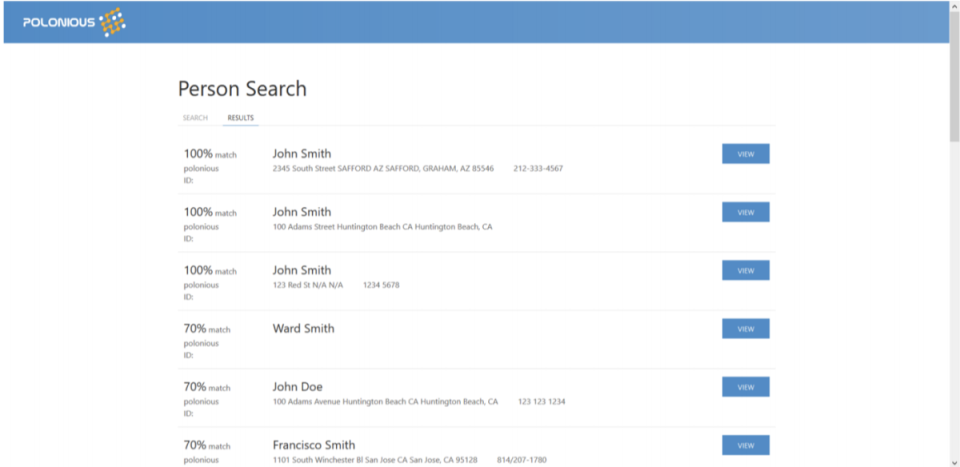View John Smith at 2345 South Street

(745, 154)
